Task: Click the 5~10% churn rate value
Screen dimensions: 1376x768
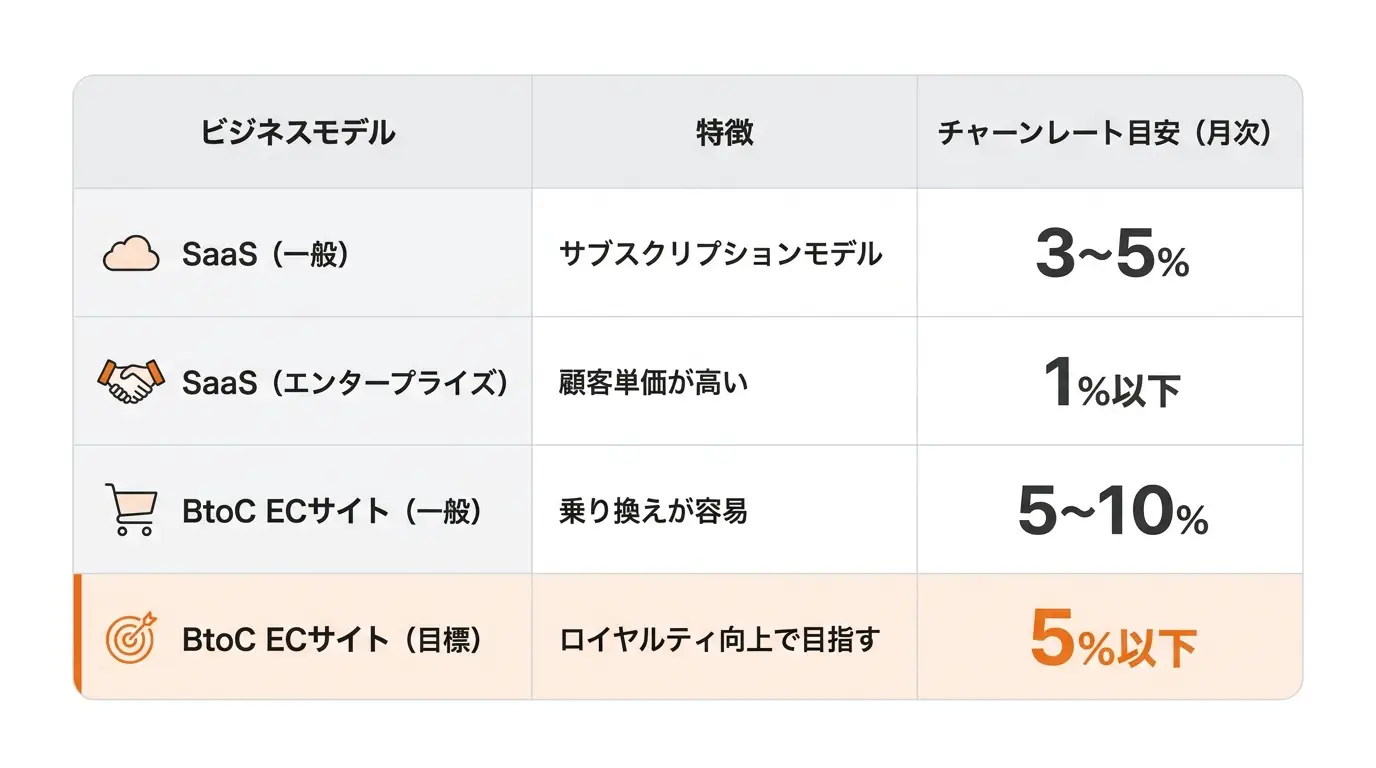Action: click(1112, 513)
